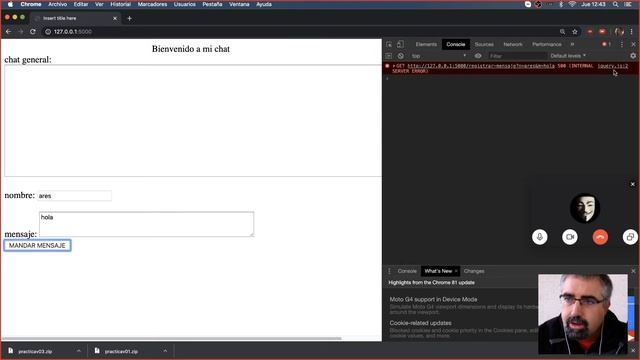Open the practicav03.zip download
640x360 pixels.
[x=35, y=351]
